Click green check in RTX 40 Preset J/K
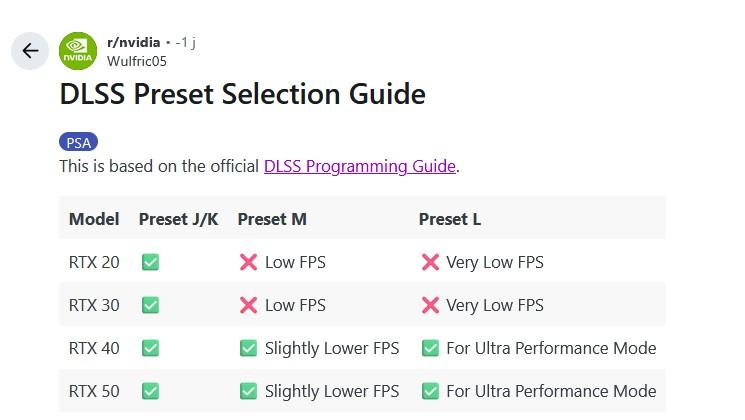The height and width of the screenshot is (420, 745). tap(150, 348)
